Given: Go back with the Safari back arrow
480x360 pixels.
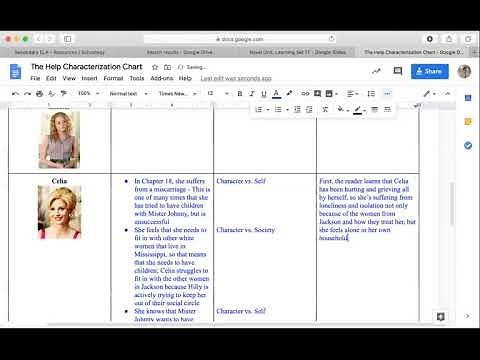Looking at the screenshot, I should pyautogui.click(x=38, y=39).
